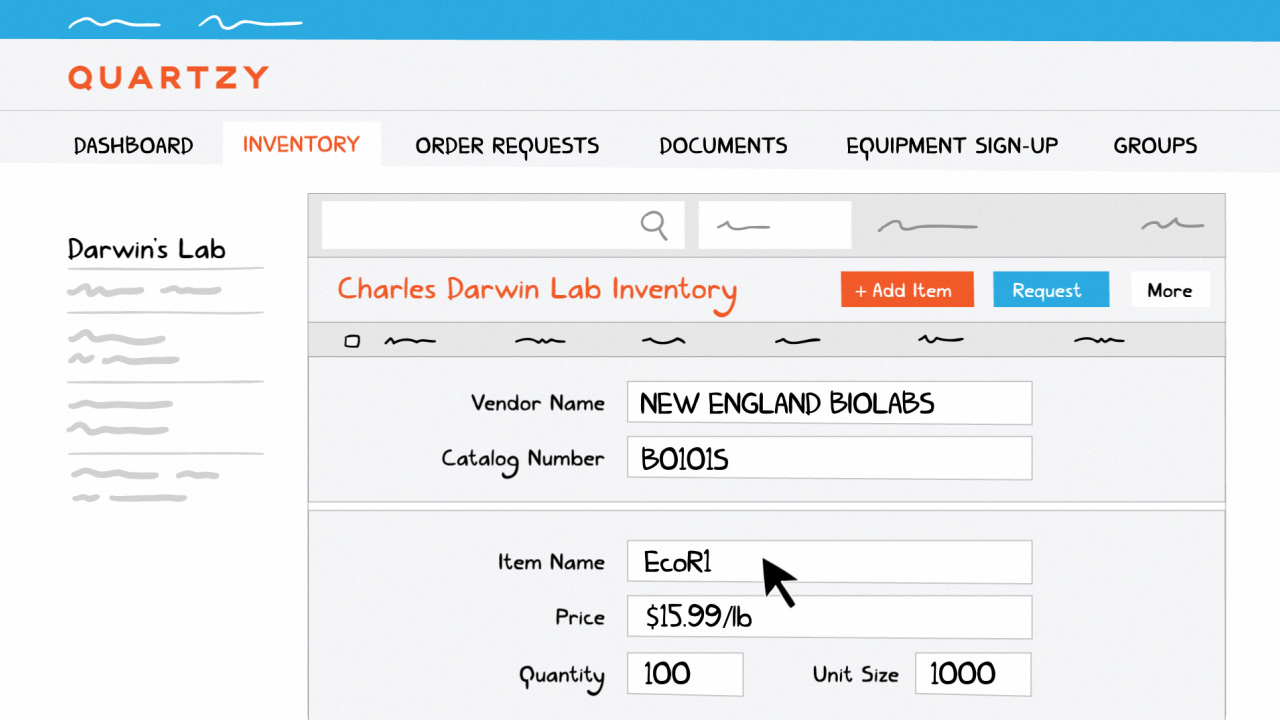Edit the Vendor Name field
The height and width of the screenshot is (720, 1280).
(x=829, y=403)
